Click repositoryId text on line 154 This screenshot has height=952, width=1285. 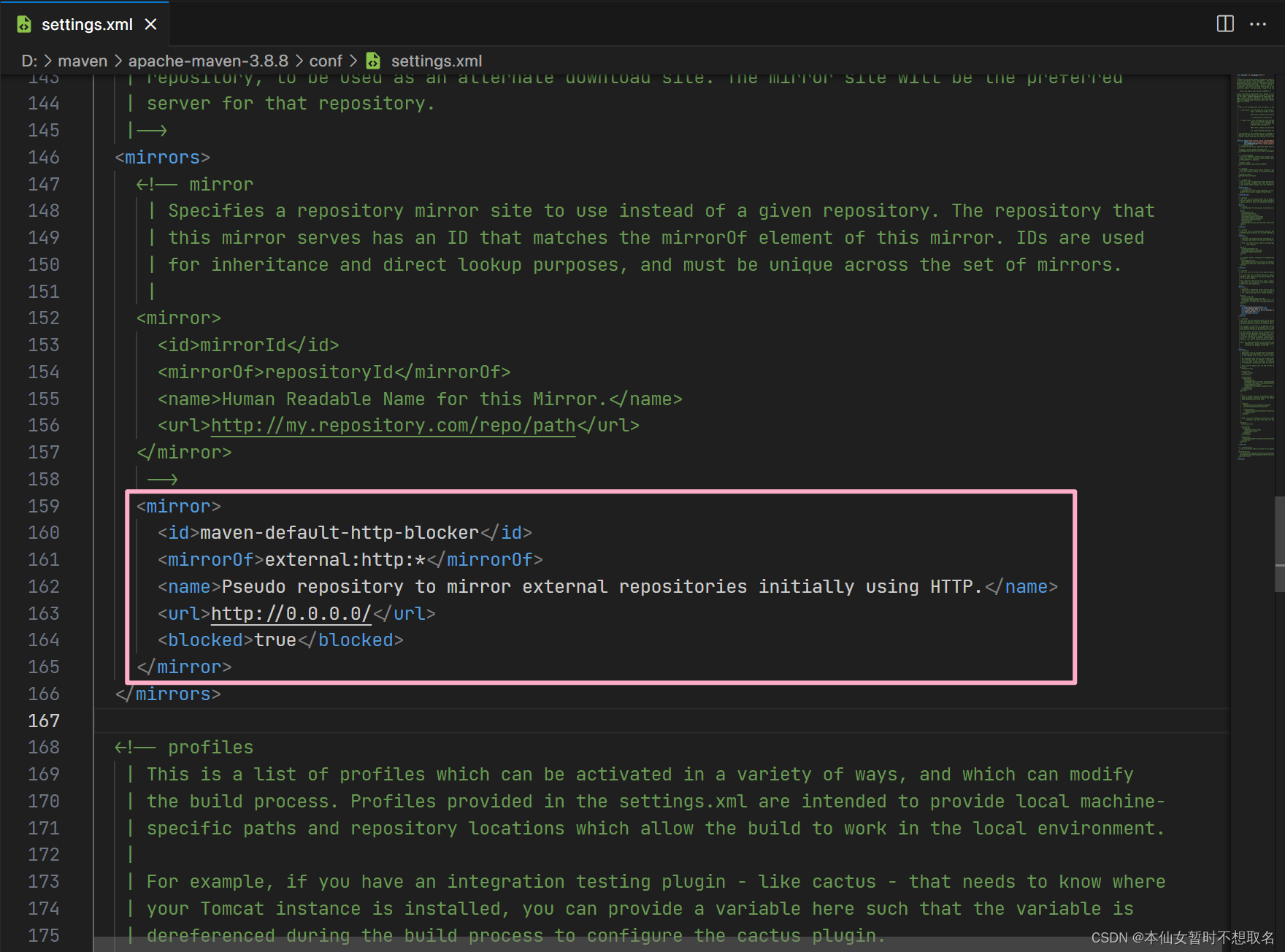(329, 372)
